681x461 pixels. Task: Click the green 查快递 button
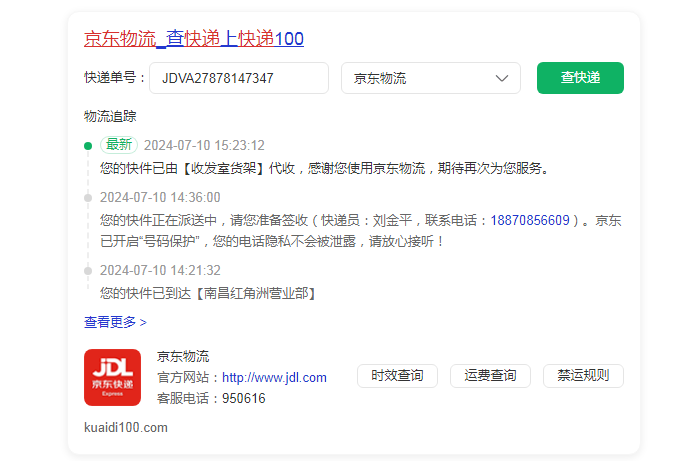point(580,78)
